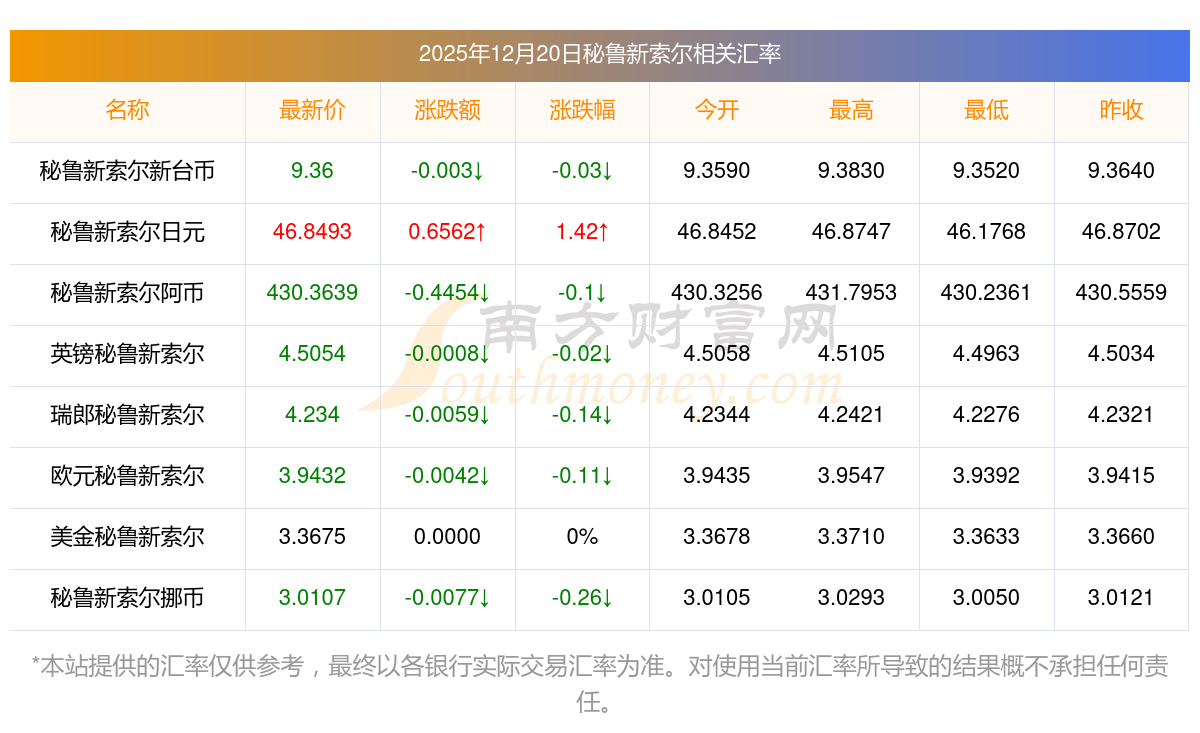Click latest price 430.3639
This screenshot has height=733, width=1200.
coord(312,293)
